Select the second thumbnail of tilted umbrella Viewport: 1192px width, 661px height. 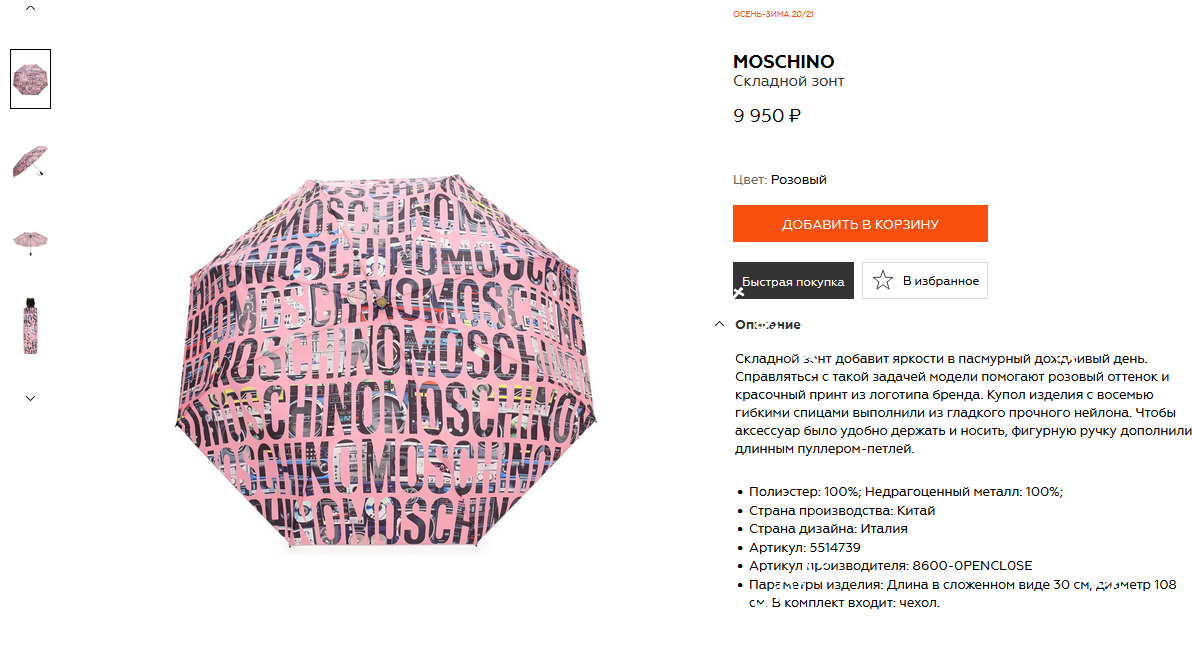click(30, 161)
